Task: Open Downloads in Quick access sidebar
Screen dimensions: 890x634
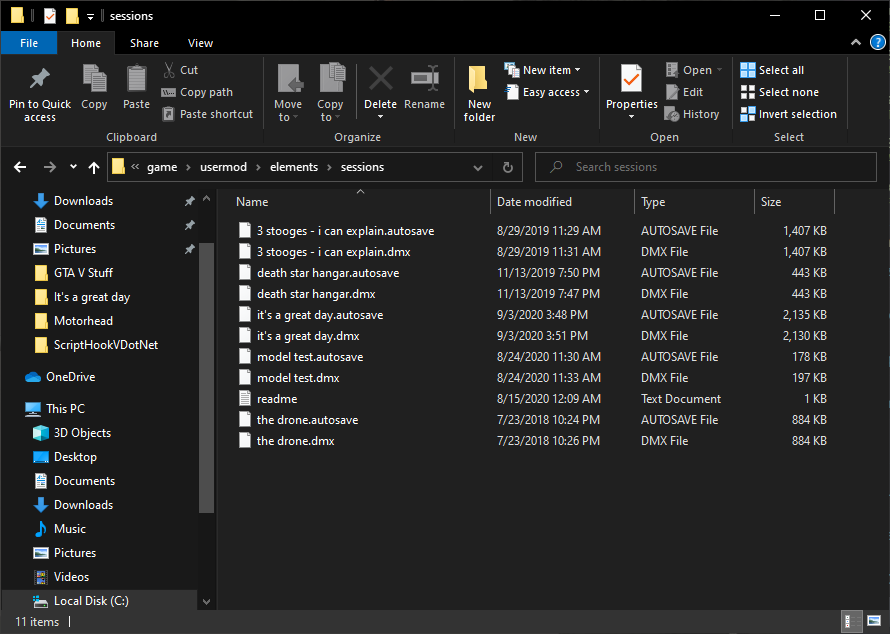Action: (x=83, y=201)
